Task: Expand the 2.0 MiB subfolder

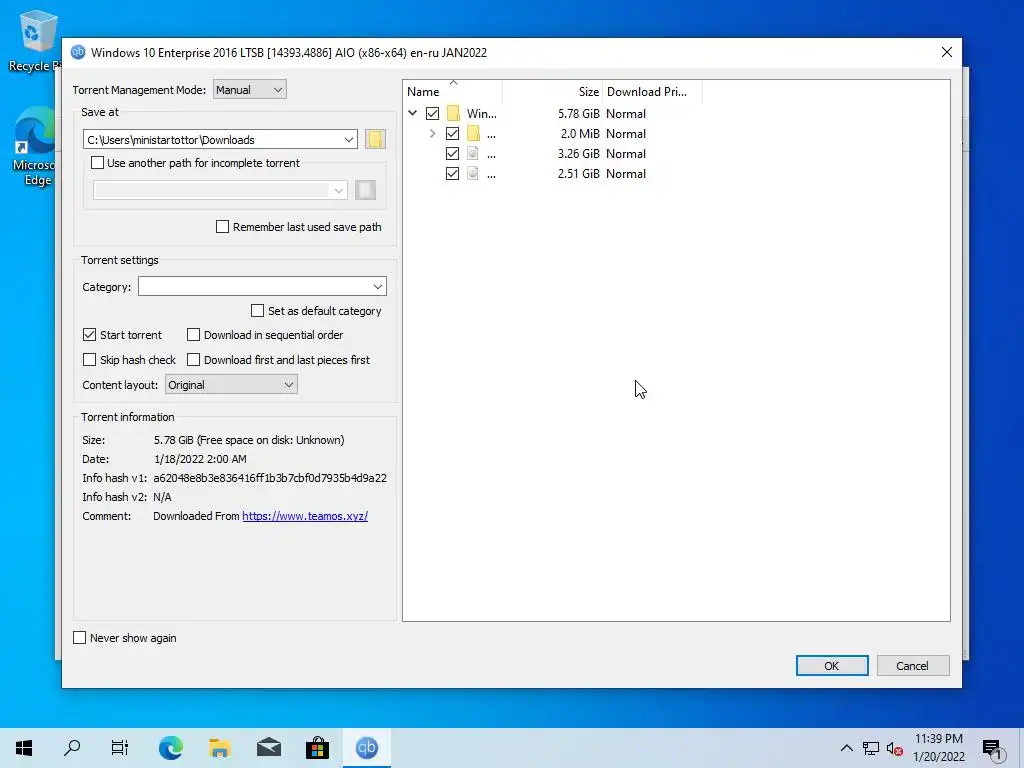Action: [x=432, y=134]
